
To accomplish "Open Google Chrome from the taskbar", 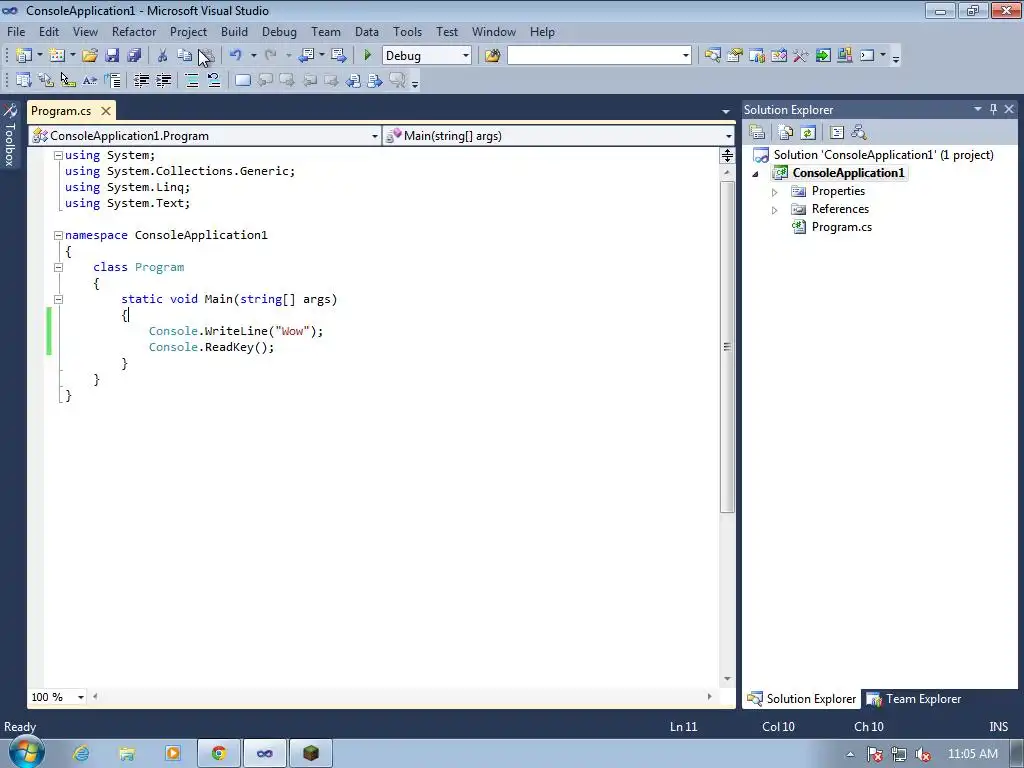I will point(219,754).
